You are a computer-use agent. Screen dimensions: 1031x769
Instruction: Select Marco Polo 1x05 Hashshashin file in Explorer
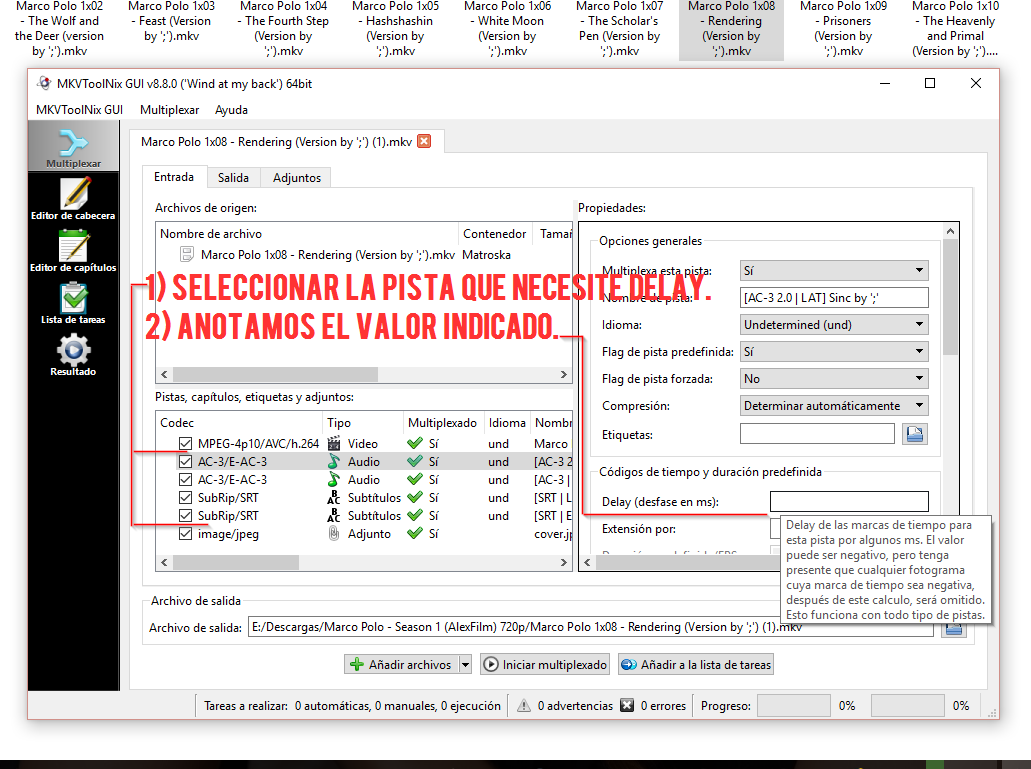point(395,29)
